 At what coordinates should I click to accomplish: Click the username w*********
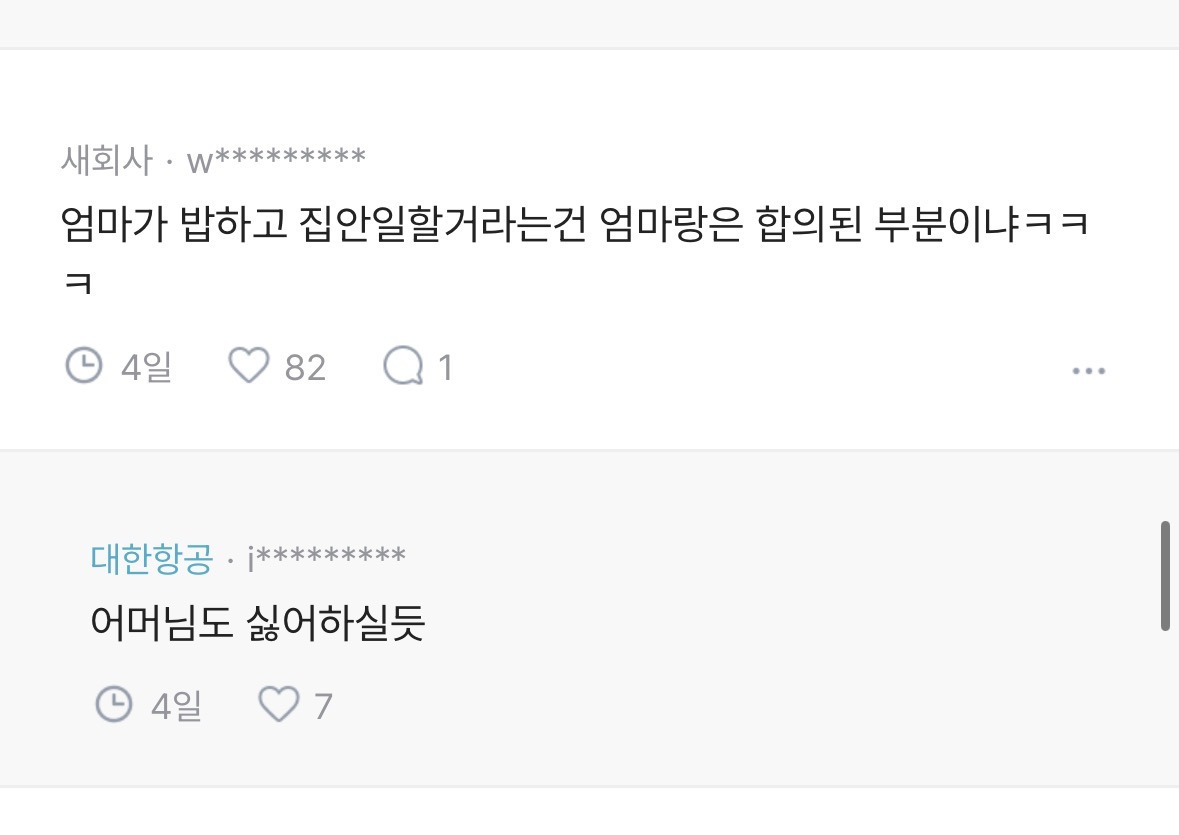click(x=276, y=160)
